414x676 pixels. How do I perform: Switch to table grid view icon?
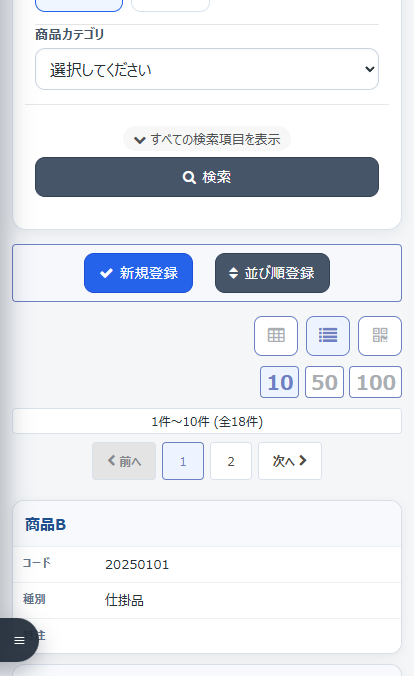click(x=276, y=336)
